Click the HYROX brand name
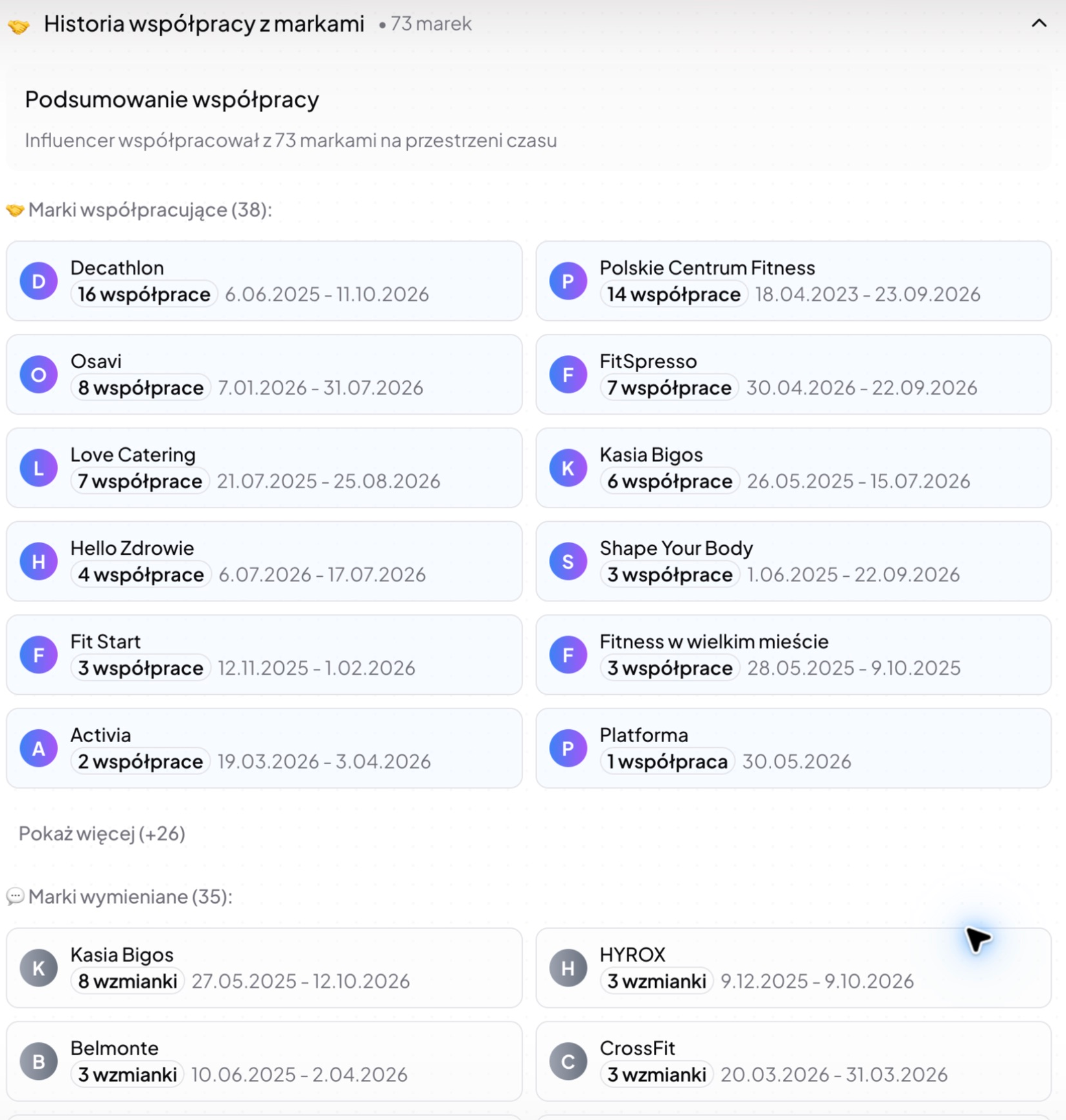1066x1120 pixels. coord(632,954)
